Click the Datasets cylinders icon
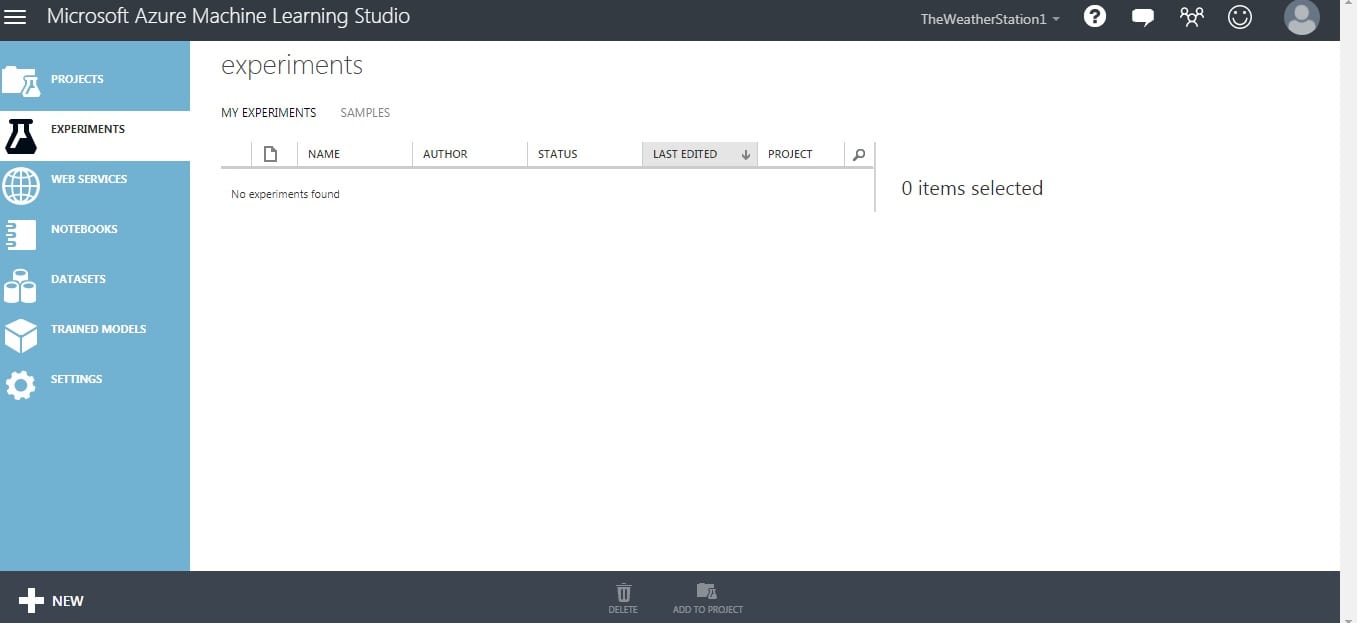The width and height of the screenshot is (1357, 623). (21, 286)
